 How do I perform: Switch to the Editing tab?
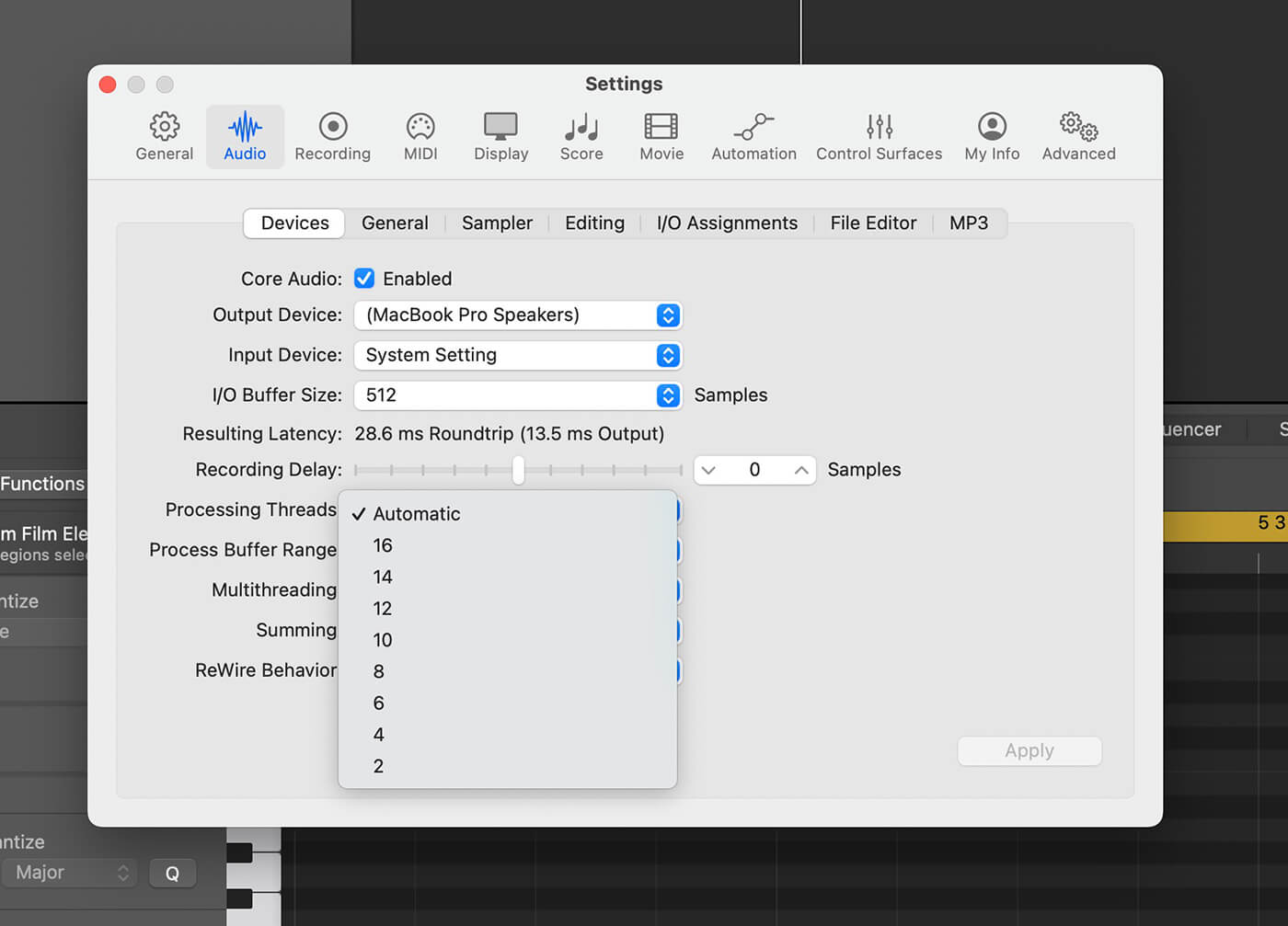[594, 223]
